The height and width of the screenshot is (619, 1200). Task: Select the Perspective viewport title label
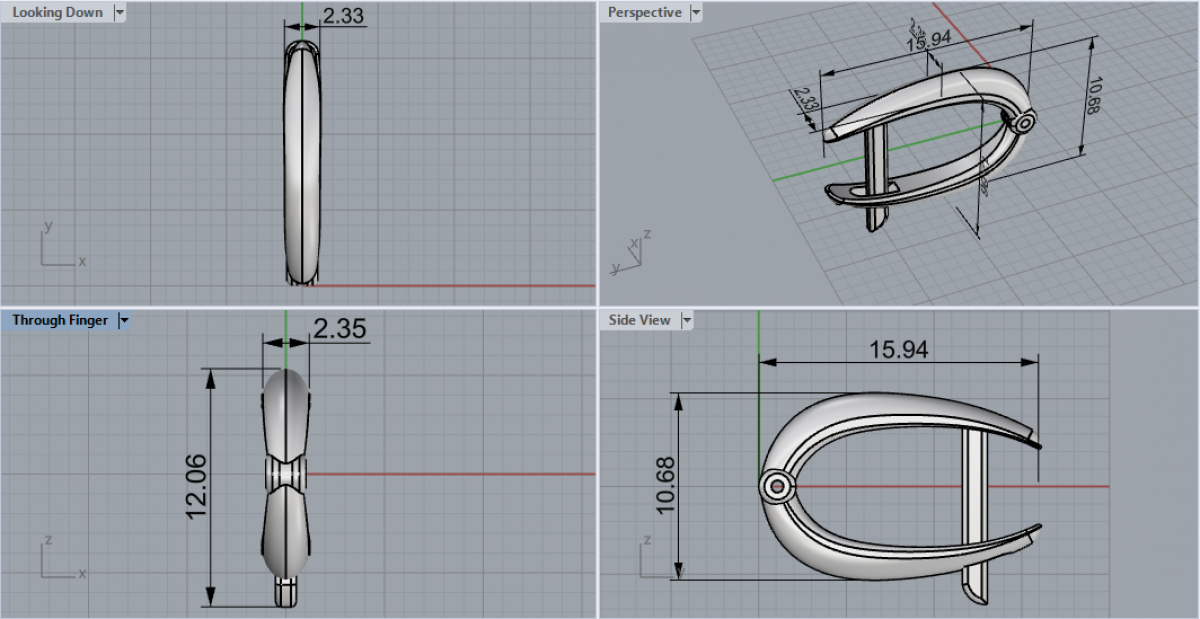(x=644, y=12)
